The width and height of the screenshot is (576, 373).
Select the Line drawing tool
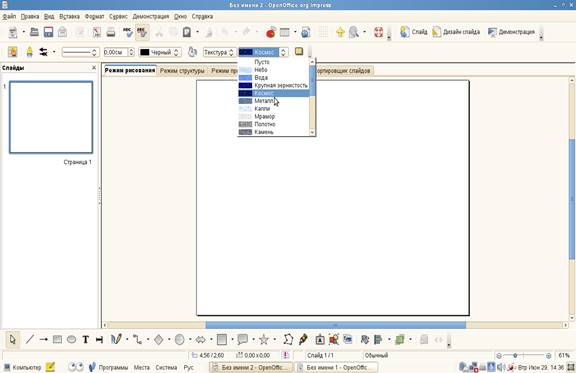(x=30, y=339)
